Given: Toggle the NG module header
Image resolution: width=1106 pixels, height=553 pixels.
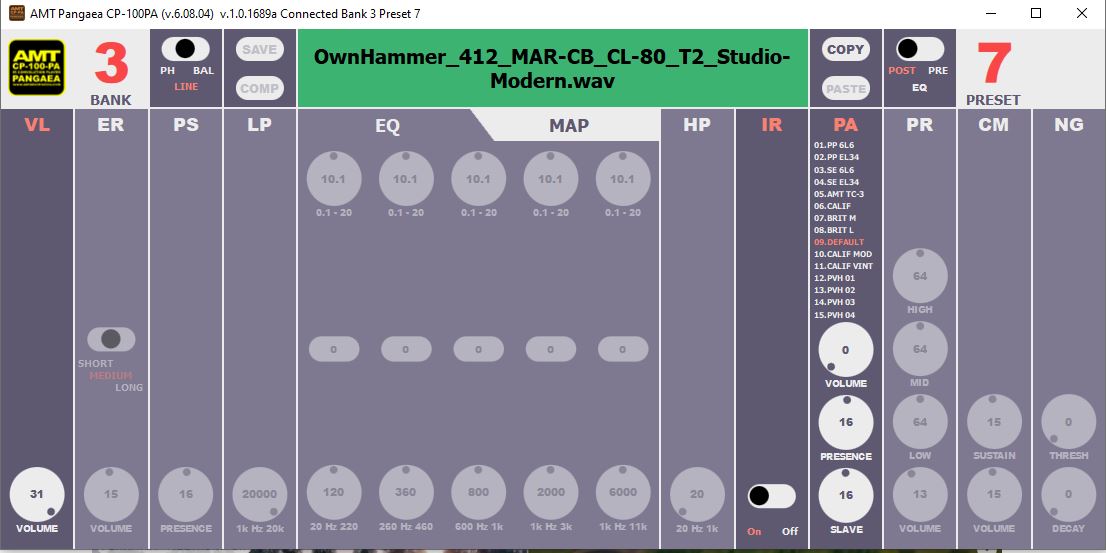Looking at the screenshot, I should click(x=1069, y=125).
